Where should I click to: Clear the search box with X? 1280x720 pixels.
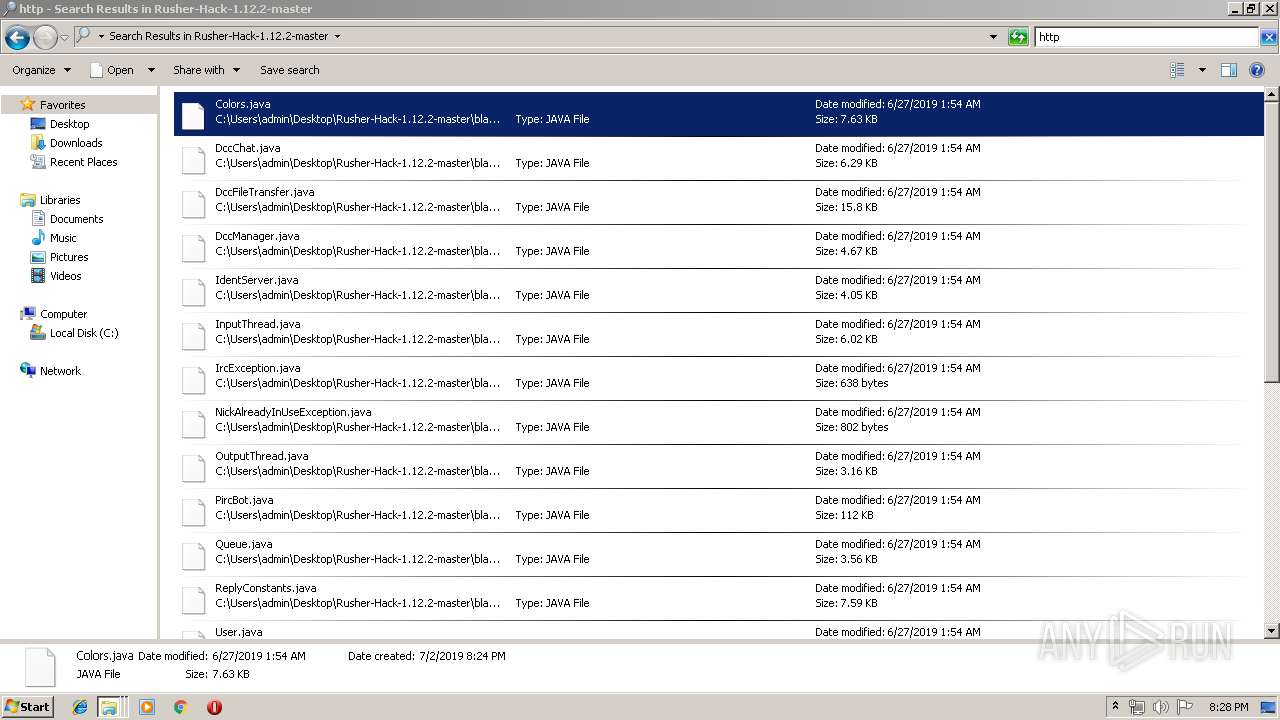tap(1268, 37)
